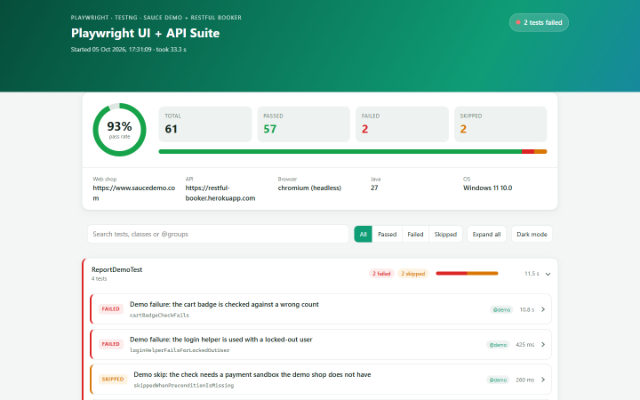Expand the locked-out user test row chevron
640x400 pixels.
point(543,344)
